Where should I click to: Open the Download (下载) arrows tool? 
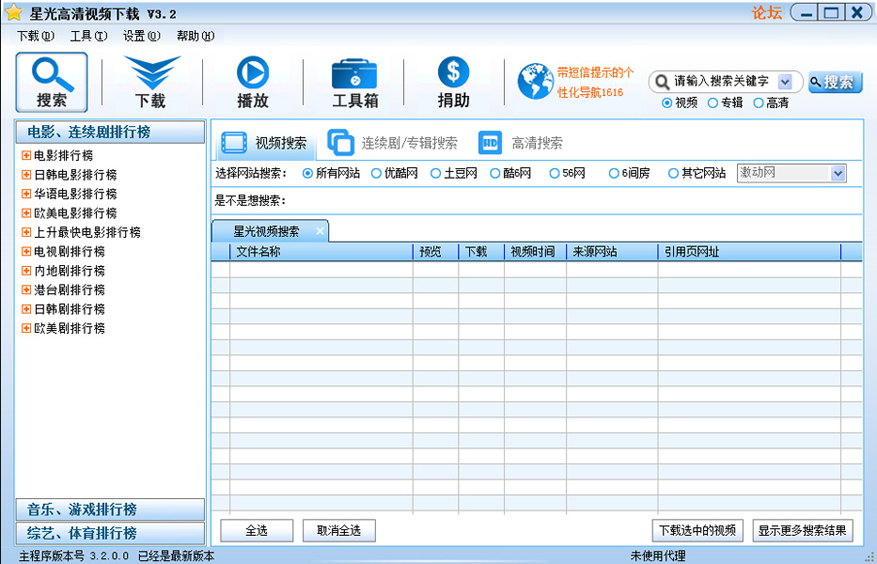point(152,82)
